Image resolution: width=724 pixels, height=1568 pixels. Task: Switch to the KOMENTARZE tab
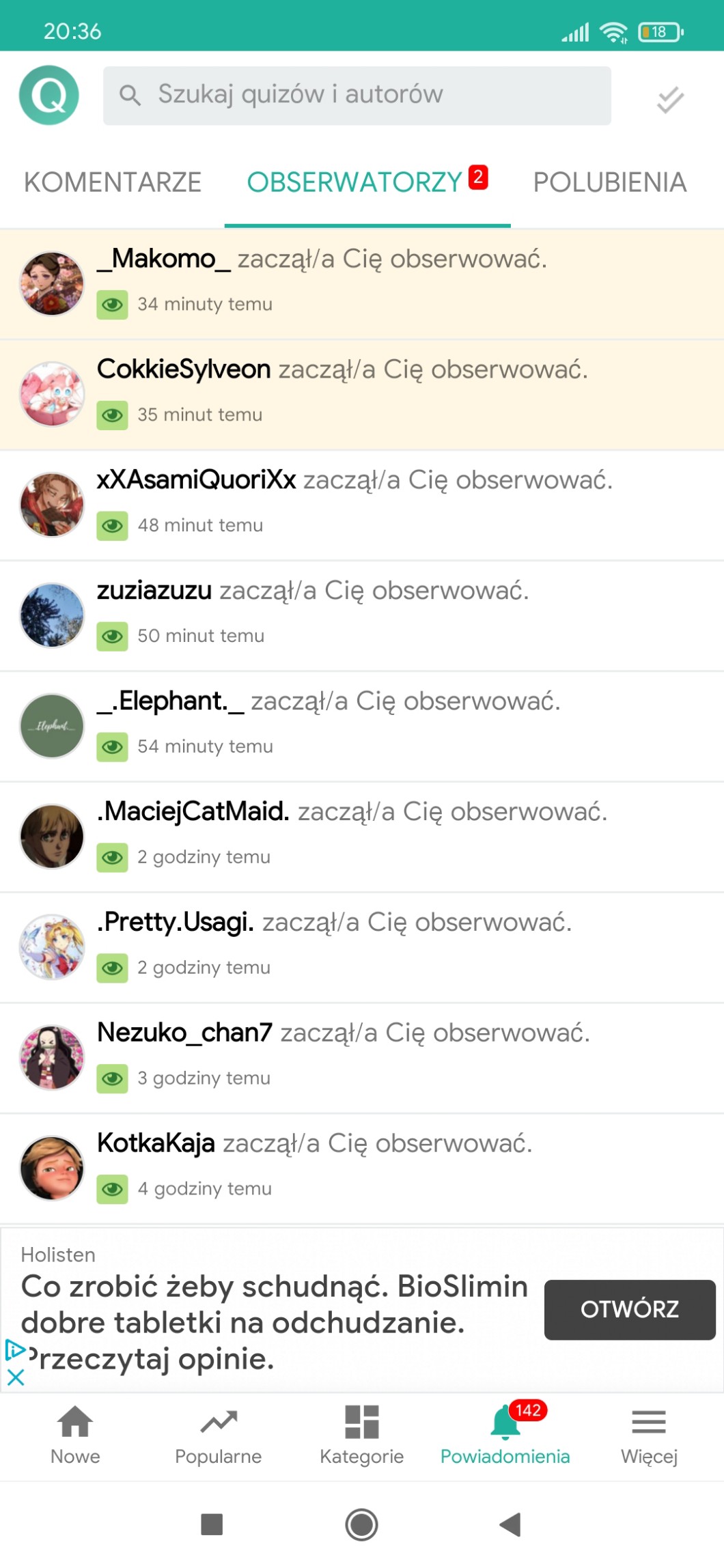coord(113,182)
